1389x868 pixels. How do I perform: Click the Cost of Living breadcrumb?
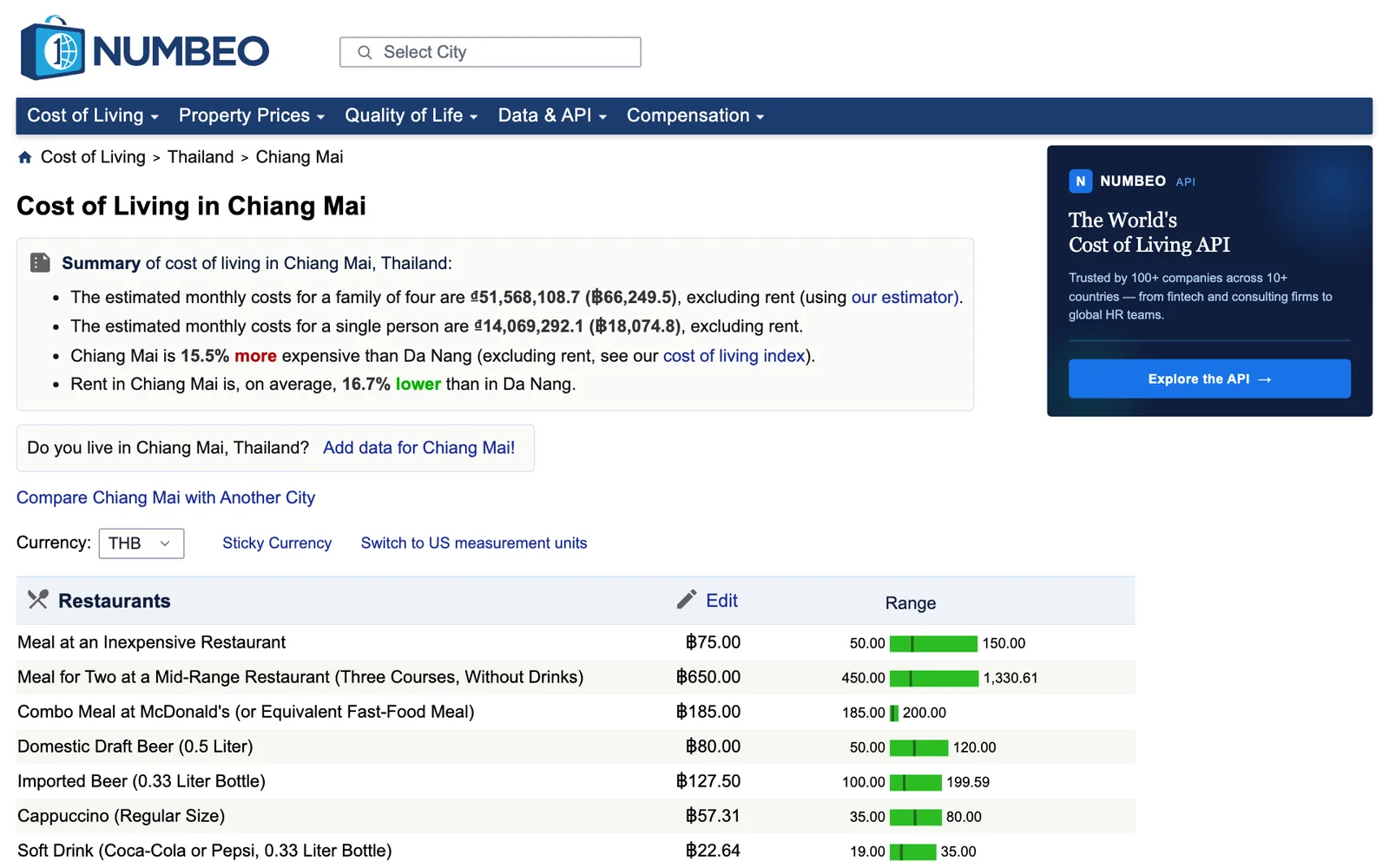(x=93, y=157)
